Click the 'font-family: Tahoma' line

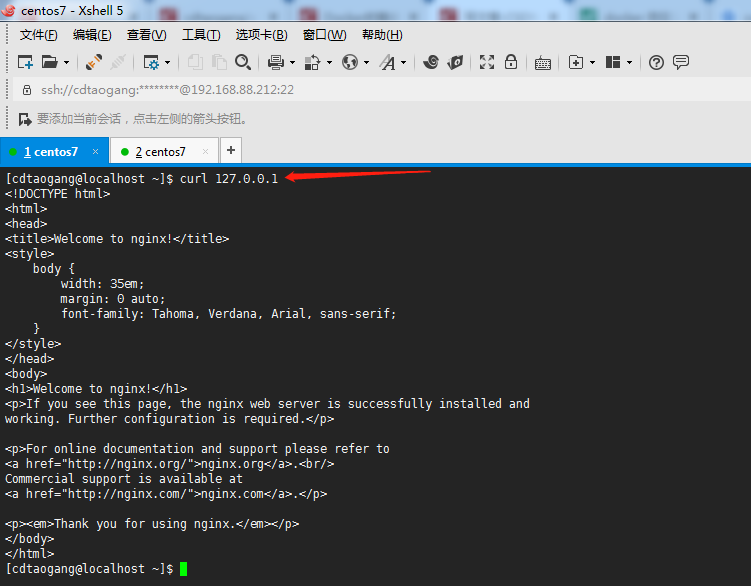click(x=228, y=314)
